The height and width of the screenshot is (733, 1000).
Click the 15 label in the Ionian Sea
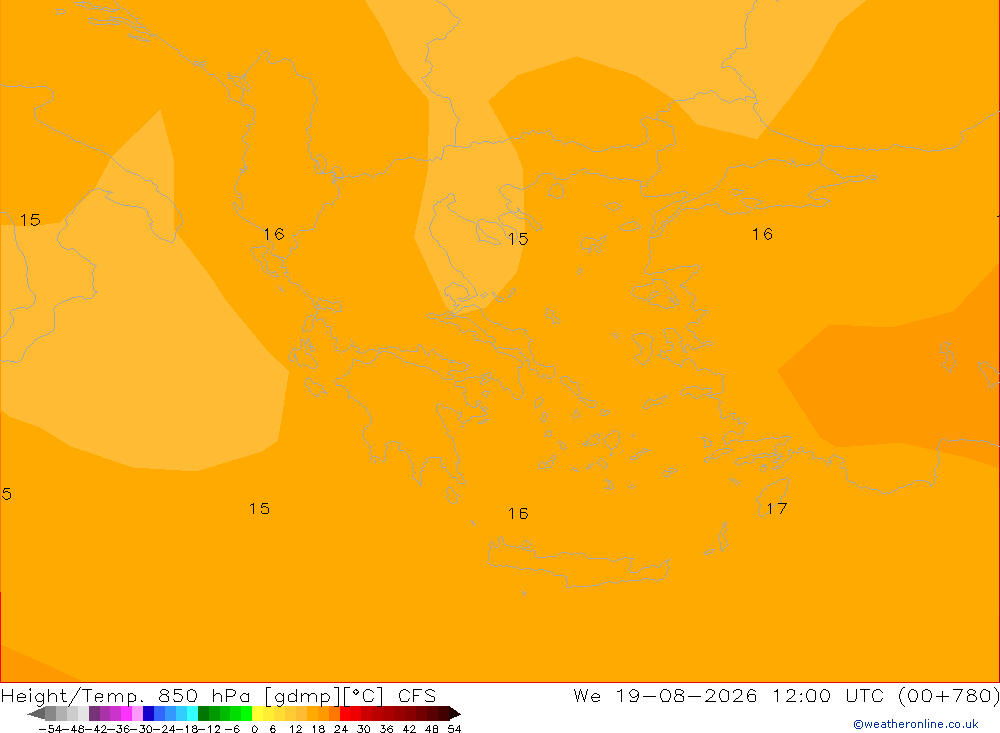(x=259, y=508)
